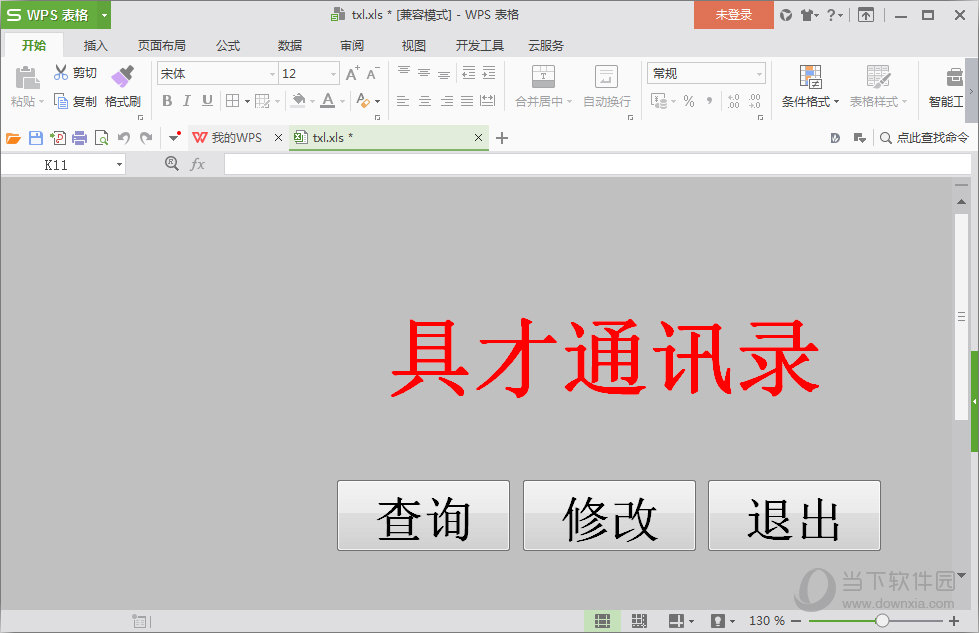Toggle bold formatting

167,101
